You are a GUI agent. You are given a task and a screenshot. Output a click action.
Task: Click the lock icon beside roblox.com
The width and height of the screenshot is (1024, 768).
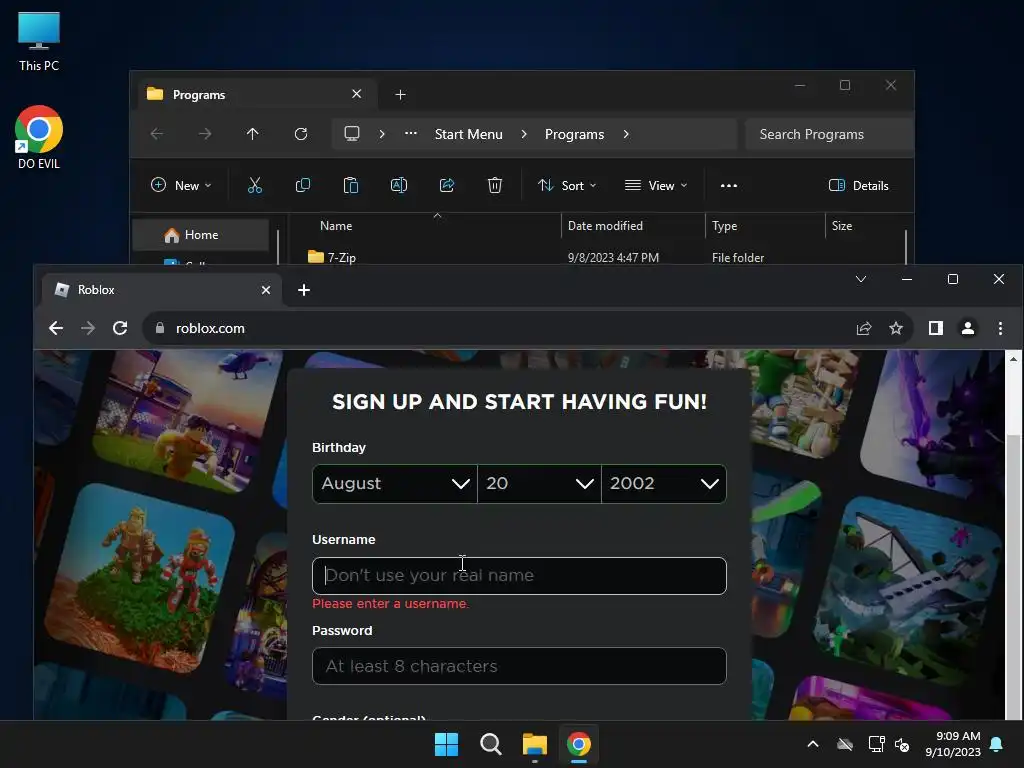160,328
